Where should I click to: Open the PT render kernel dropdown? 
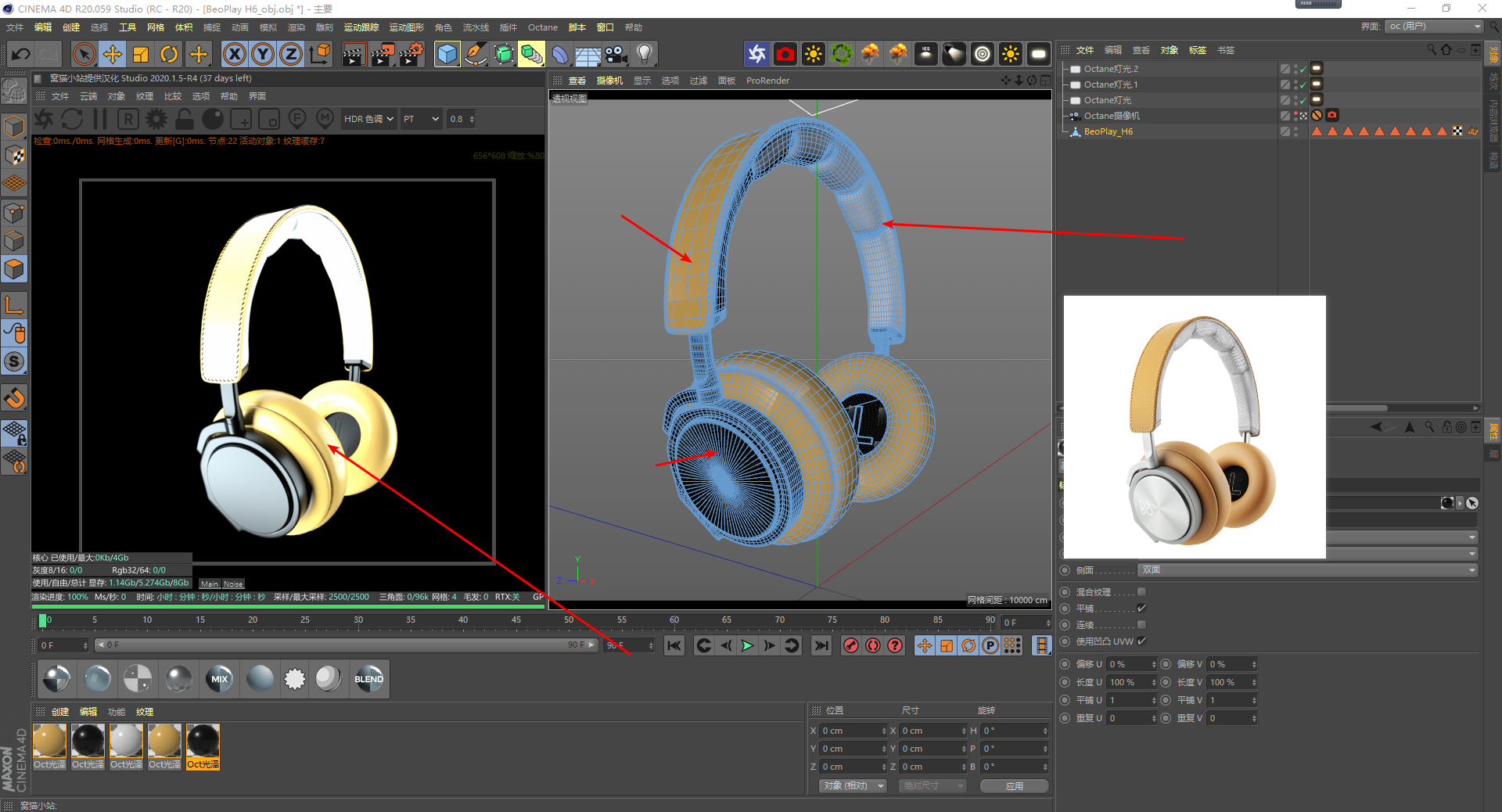[421, 119]
